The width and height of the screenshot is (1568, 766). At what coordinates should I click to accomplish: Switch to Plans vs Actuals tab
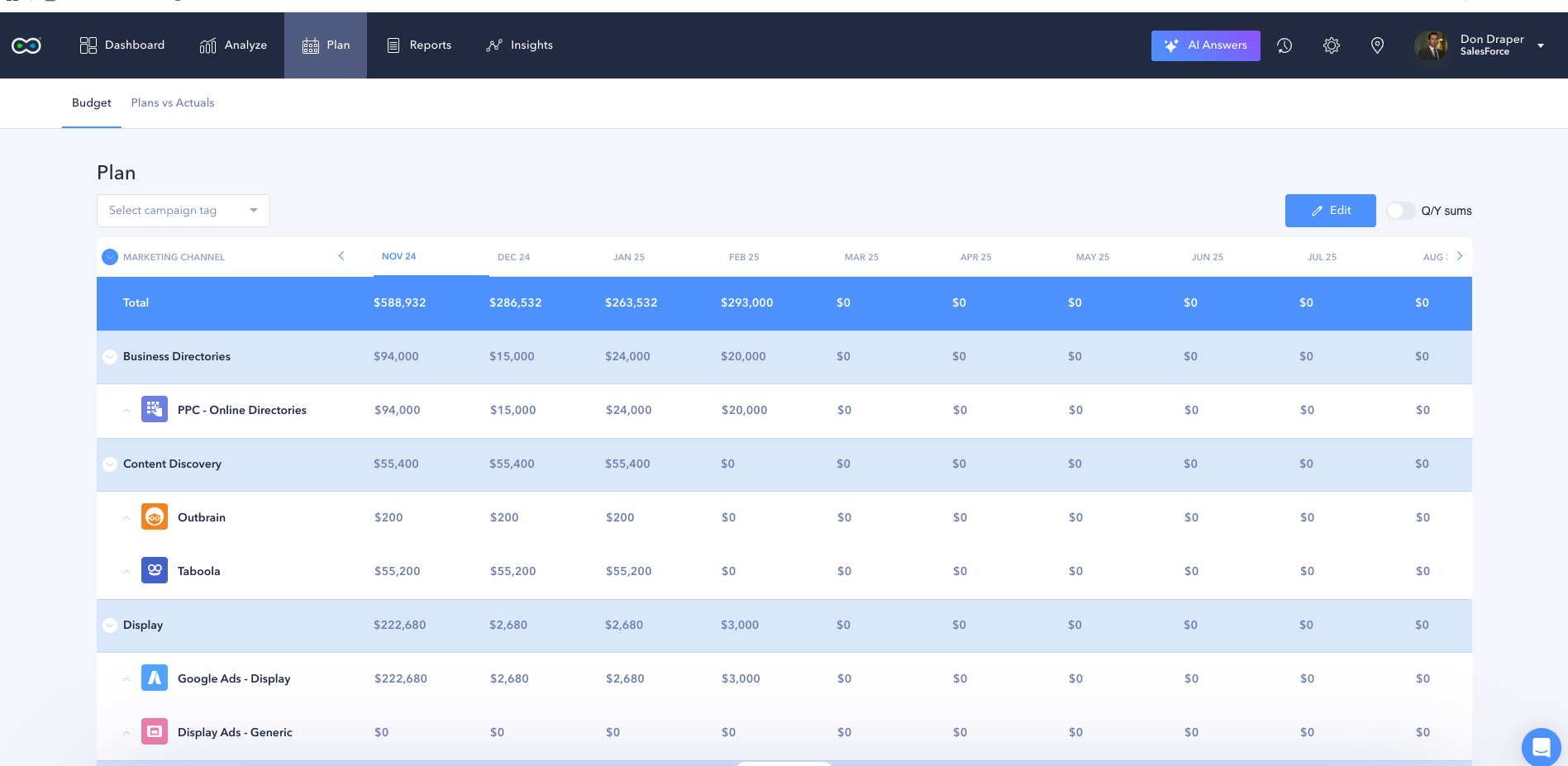tap(173, 103)
